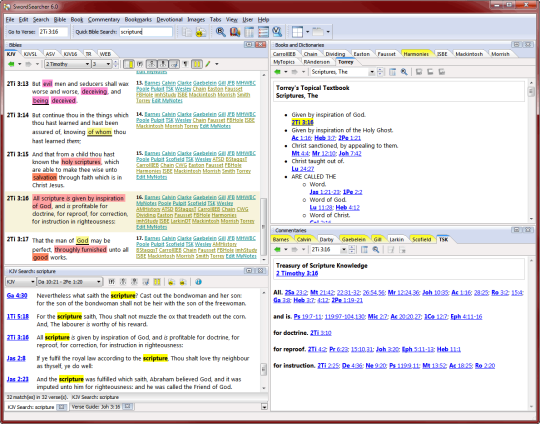The height and width of the screenshot is (424, 540).
Task: Open the columns view icon in main toolbar
Action: pos(249,32)
